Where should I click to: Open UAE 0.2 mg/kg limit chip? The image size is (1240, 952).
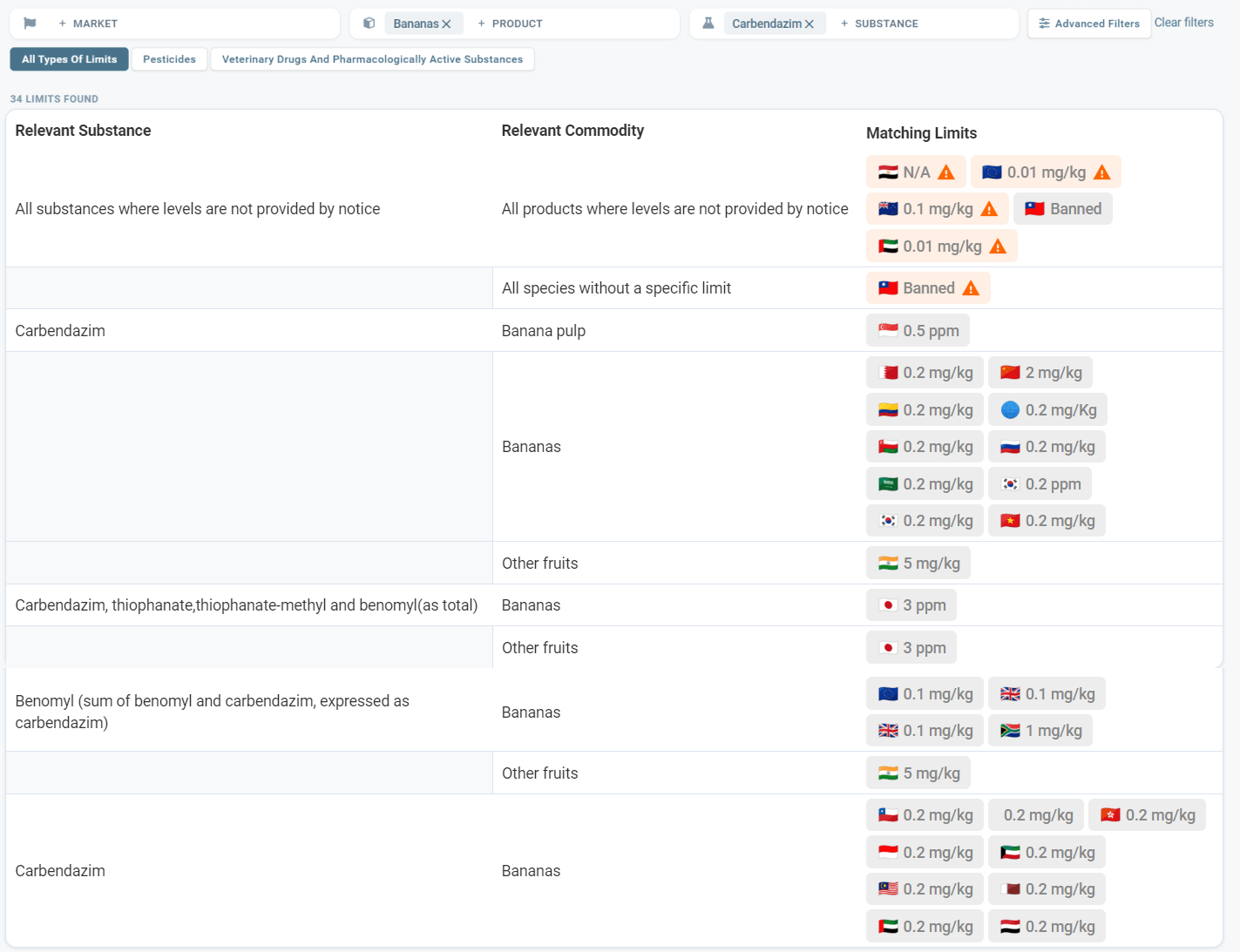(925, 927)
